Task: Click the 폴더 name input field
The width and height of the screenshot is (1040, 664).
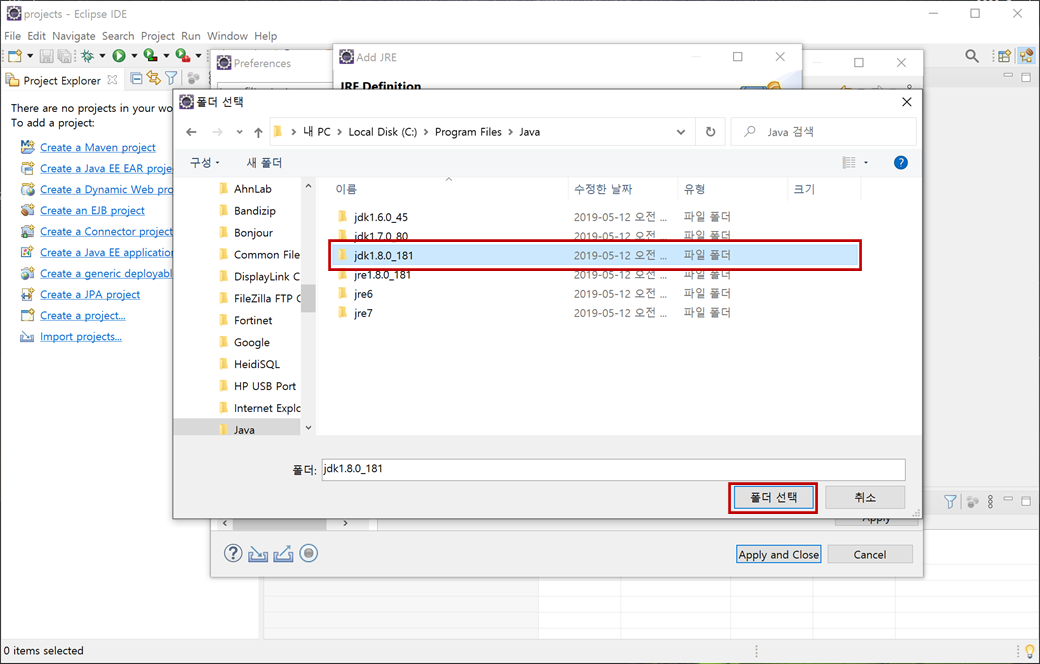Action: (x=614, y=469)
